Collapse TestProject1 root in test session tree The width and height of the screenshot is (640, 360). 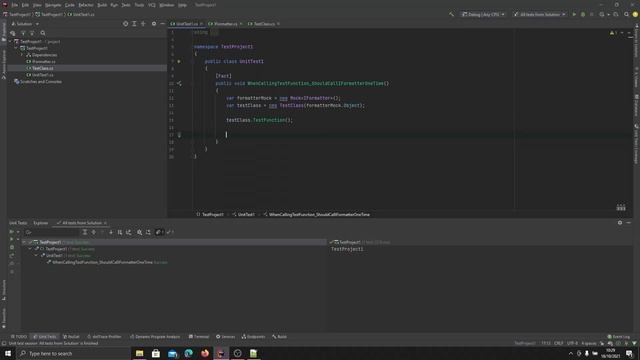[x=24, y=242]
